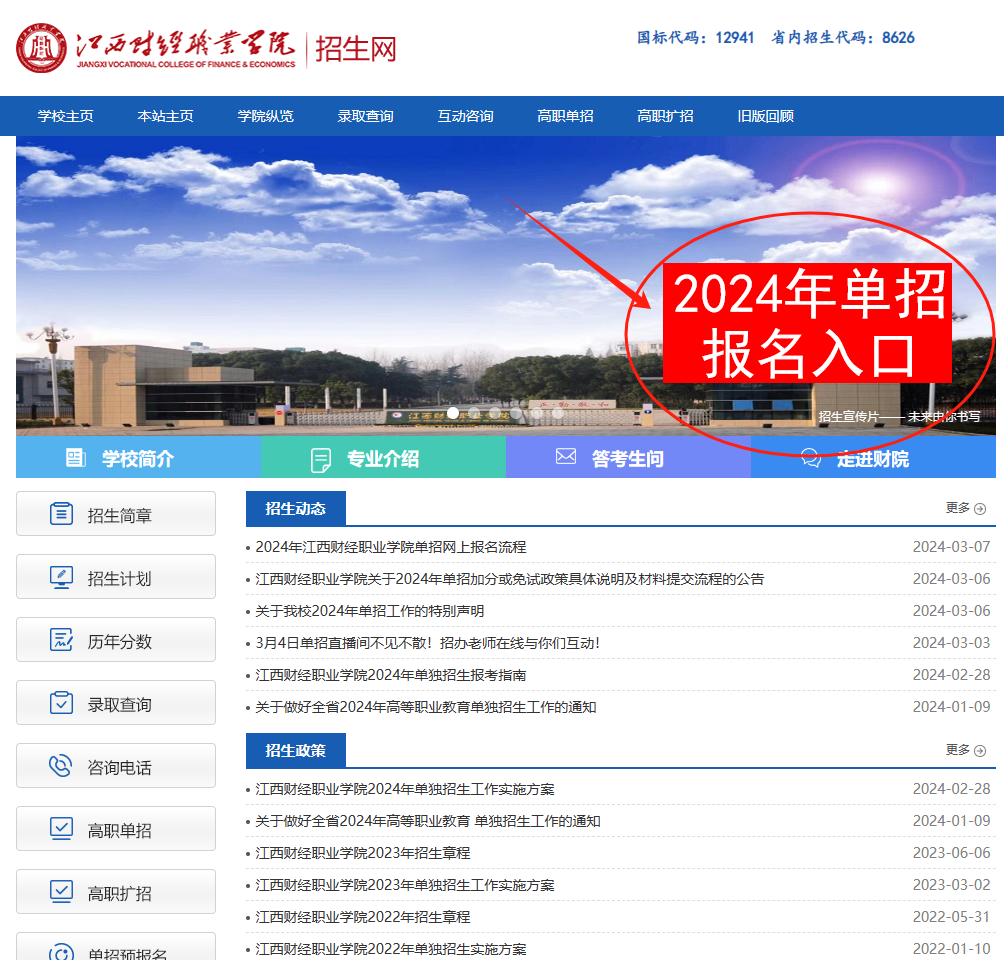Click the 高职单招 checkbox icon in sidebar
Screen dimensions: 1004x960
[61, 829]
